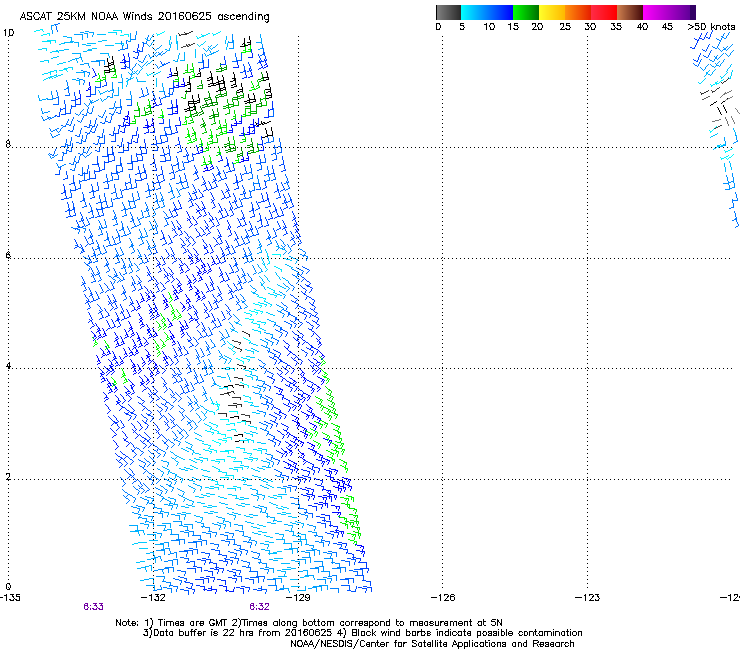
Task: Click the 'ASCAT 25KM NOAA Winds 20160625 ascending' title
Action: click(x=144, y=17)
